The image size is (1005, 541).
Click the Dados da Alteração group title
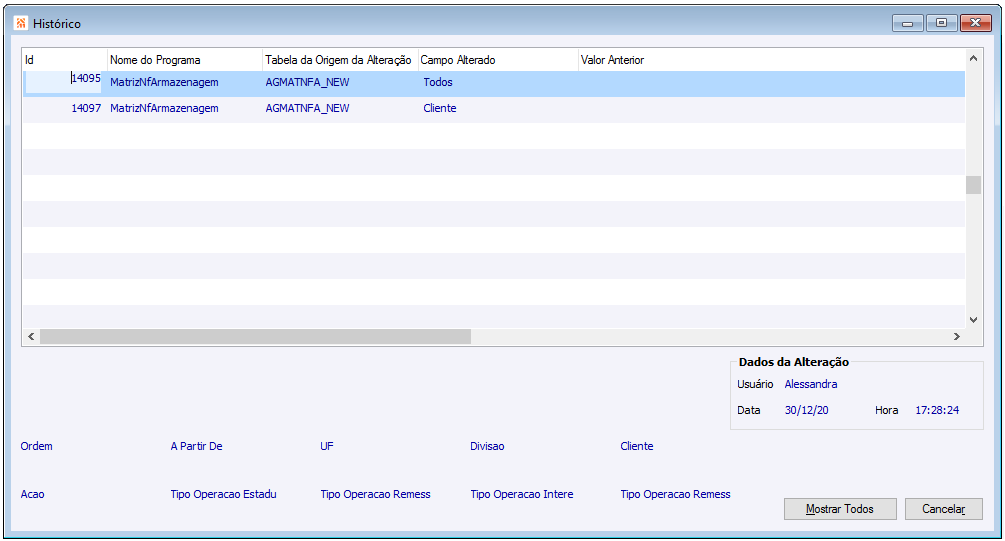(793, 362)
